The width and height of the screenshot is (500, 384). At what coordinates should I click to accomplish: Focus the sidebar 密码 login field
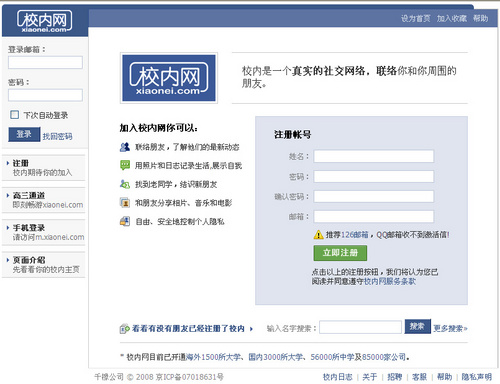click(x=45, y=95)
